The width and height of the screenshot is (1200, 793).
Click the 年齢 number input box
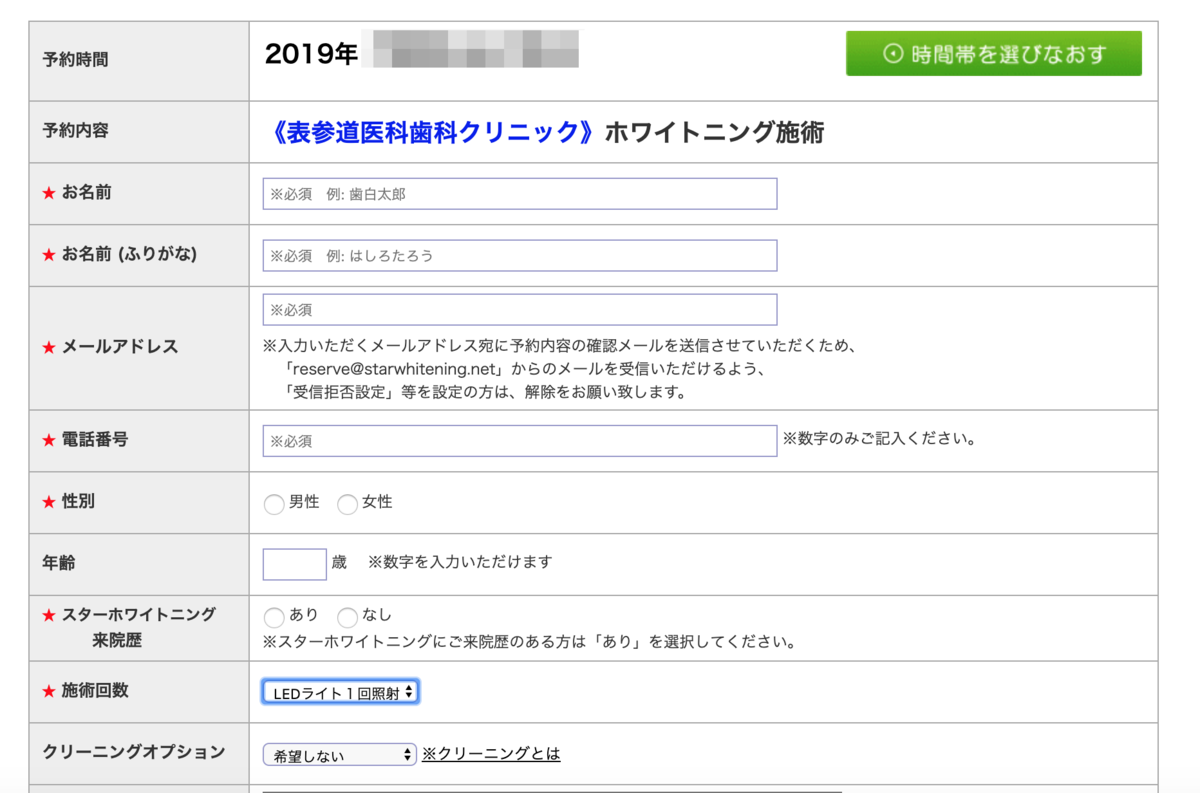295,564
